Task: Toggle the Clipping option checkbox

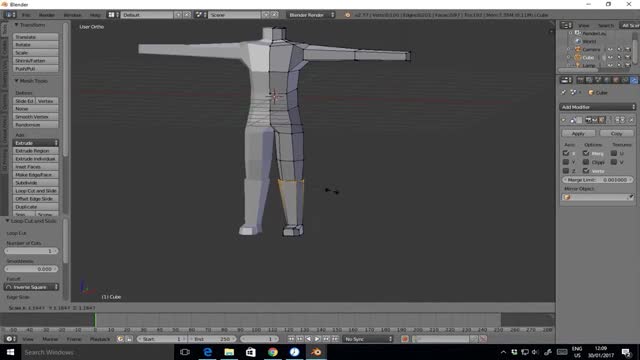Action: (586, 162)
